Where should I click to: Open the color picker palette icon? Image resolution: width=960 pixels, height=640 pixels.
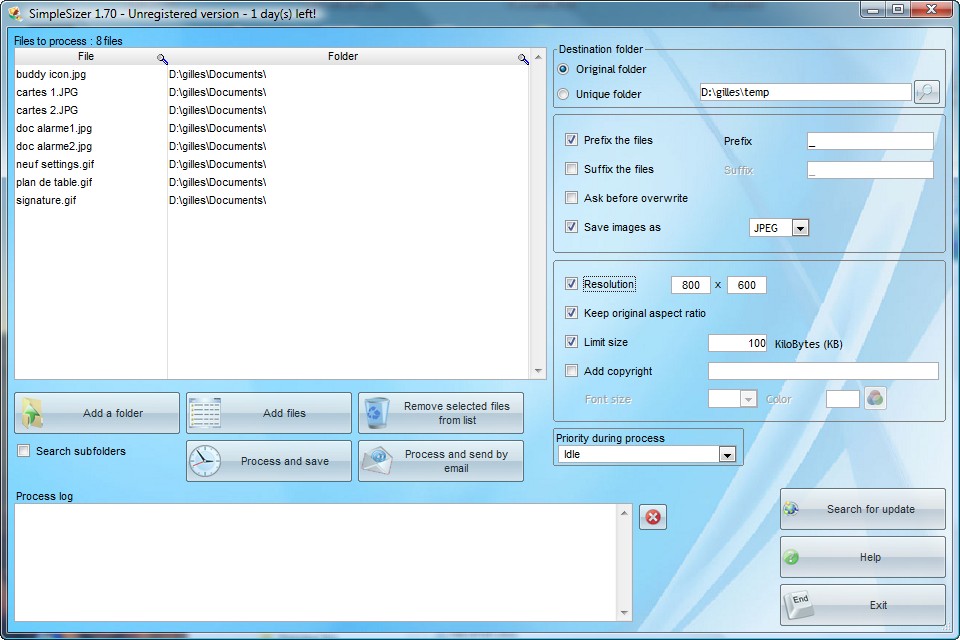click(875, 398)
